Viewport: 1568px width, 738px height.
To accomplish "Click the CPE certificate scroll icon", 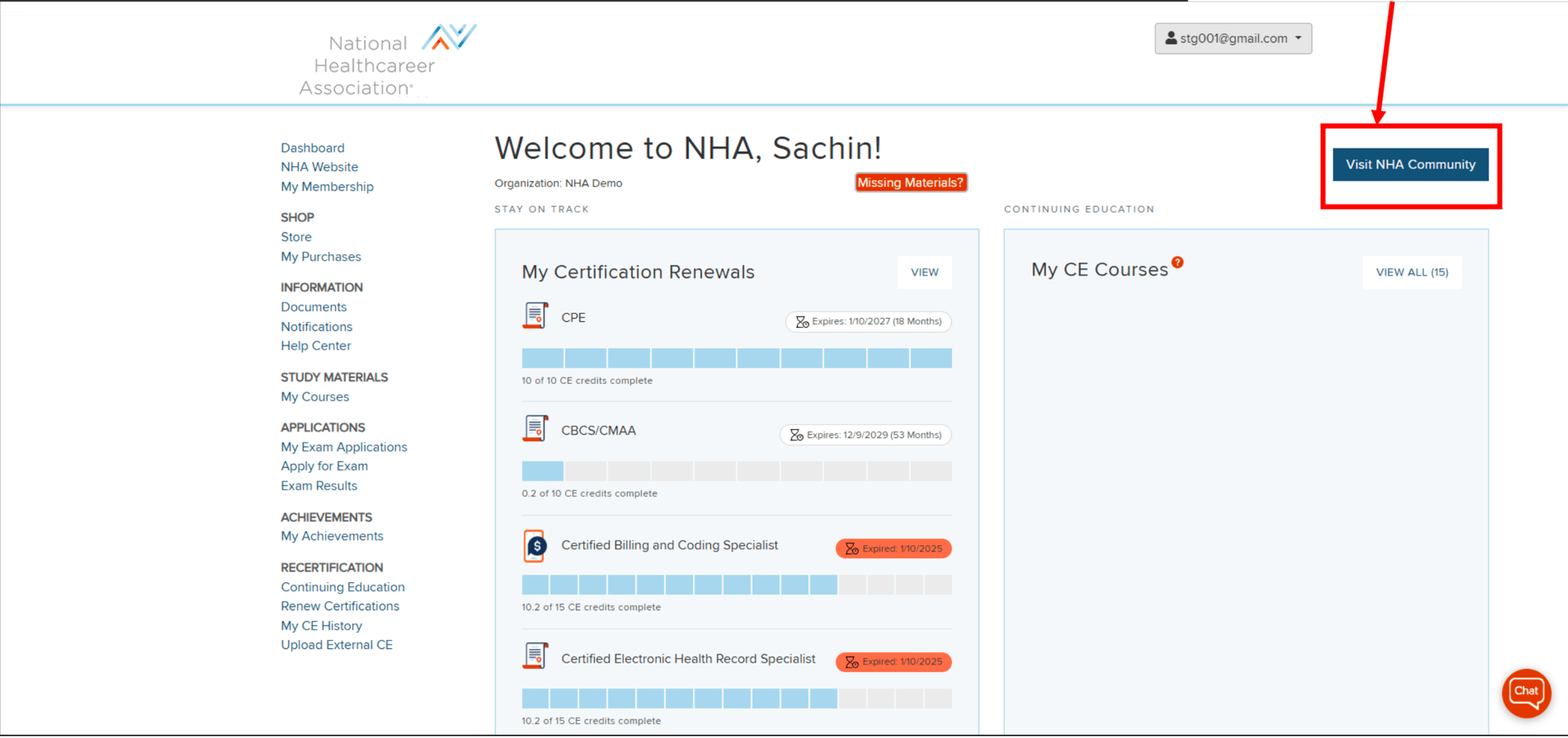I will 536,314.
